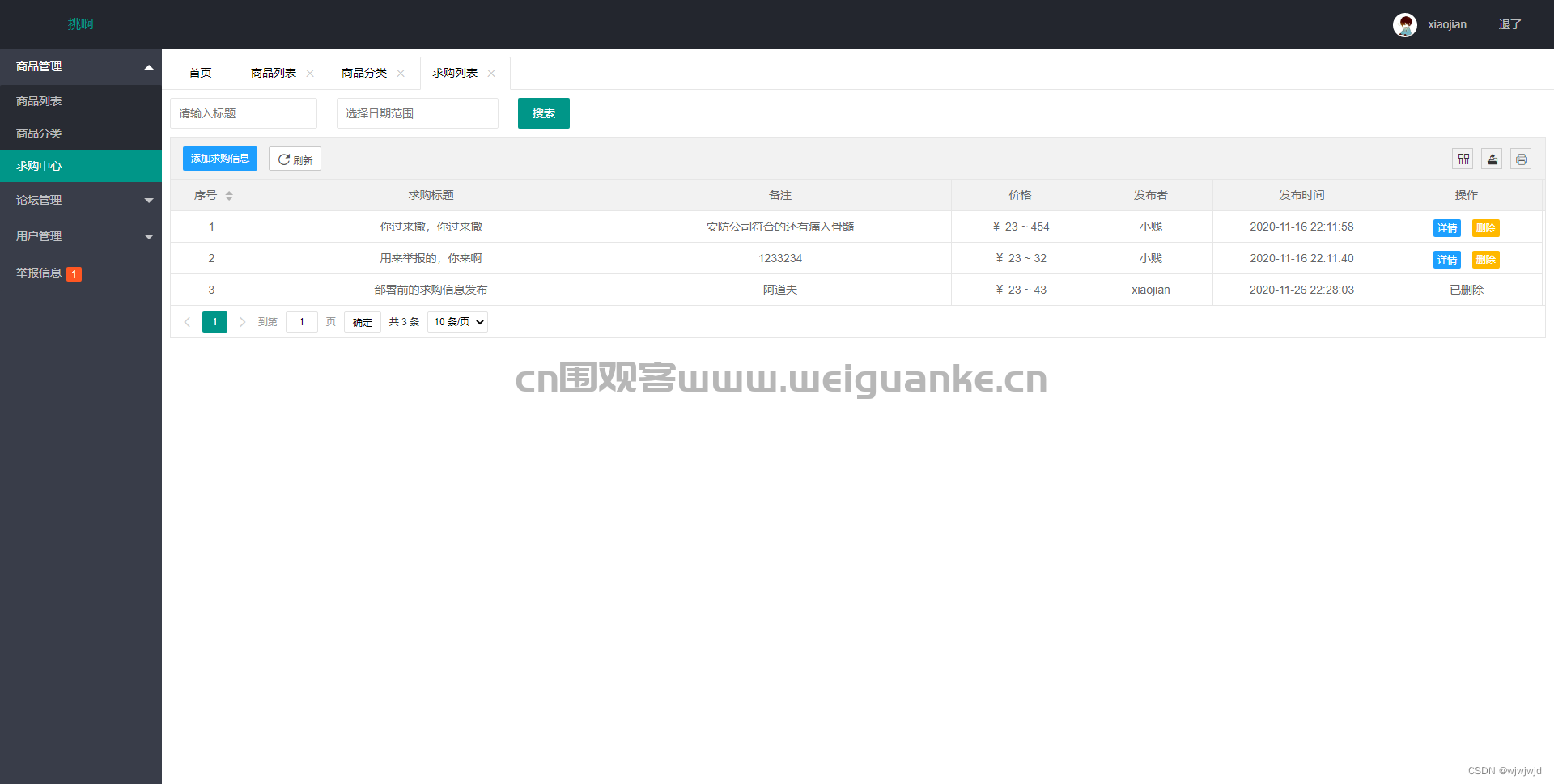Open 举报信息 in the sidebar
This screenshot has height=784, width=1554.
pos(81,273)
